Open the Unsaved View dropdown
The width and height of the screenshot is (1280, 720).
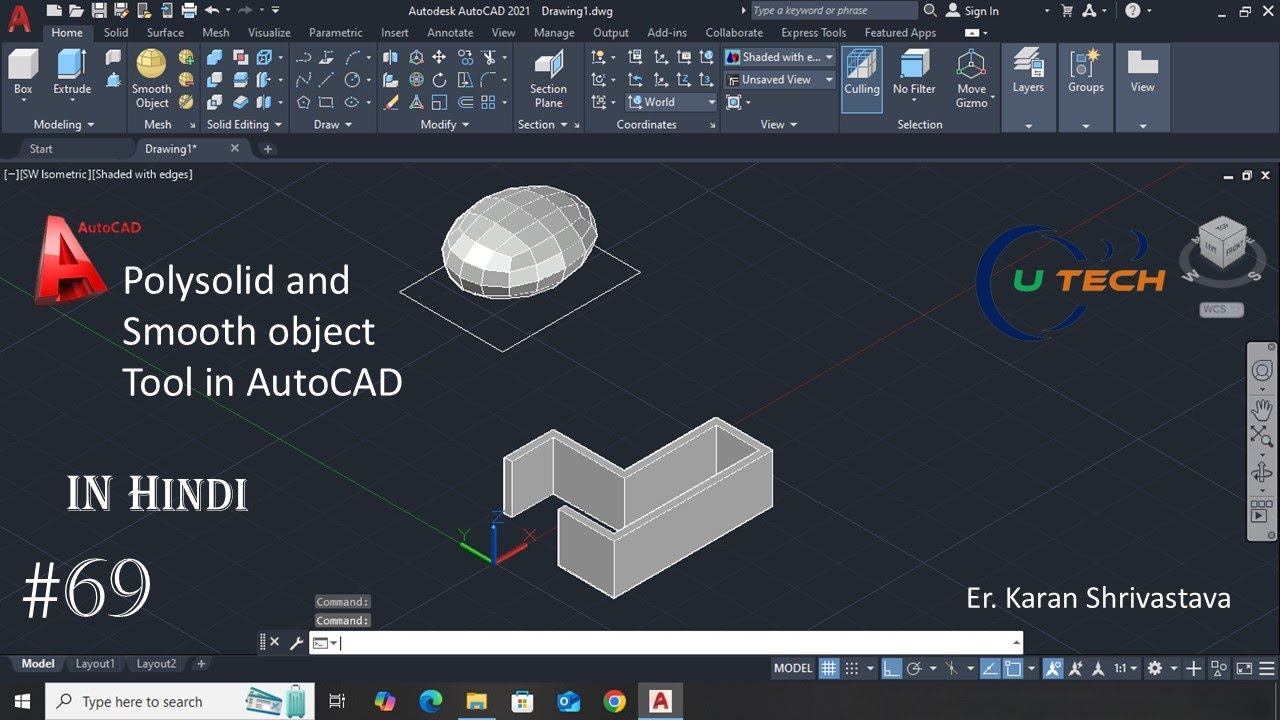(779, 79)
